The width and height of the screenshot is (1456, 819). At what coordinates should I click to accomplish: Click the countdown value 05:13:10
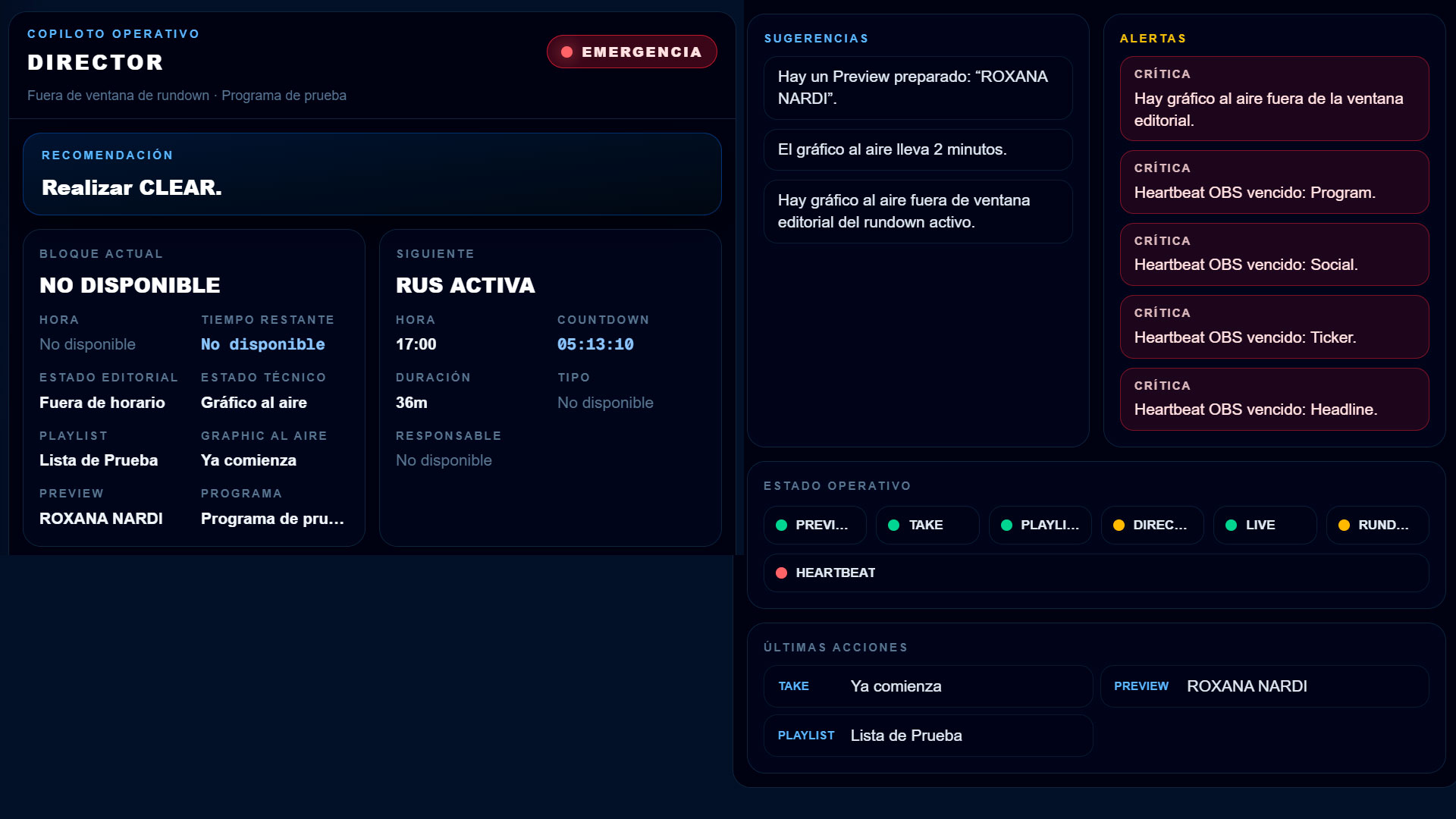click(595, 344)
